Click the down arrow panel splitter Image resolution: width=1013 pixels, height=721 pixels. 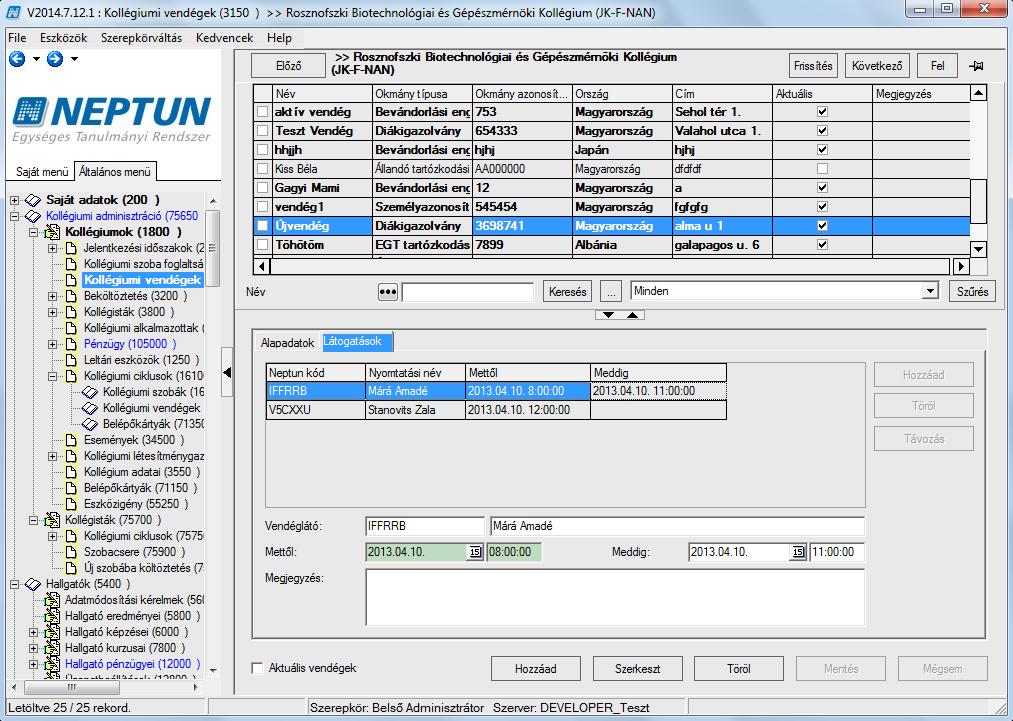point(608,315)
